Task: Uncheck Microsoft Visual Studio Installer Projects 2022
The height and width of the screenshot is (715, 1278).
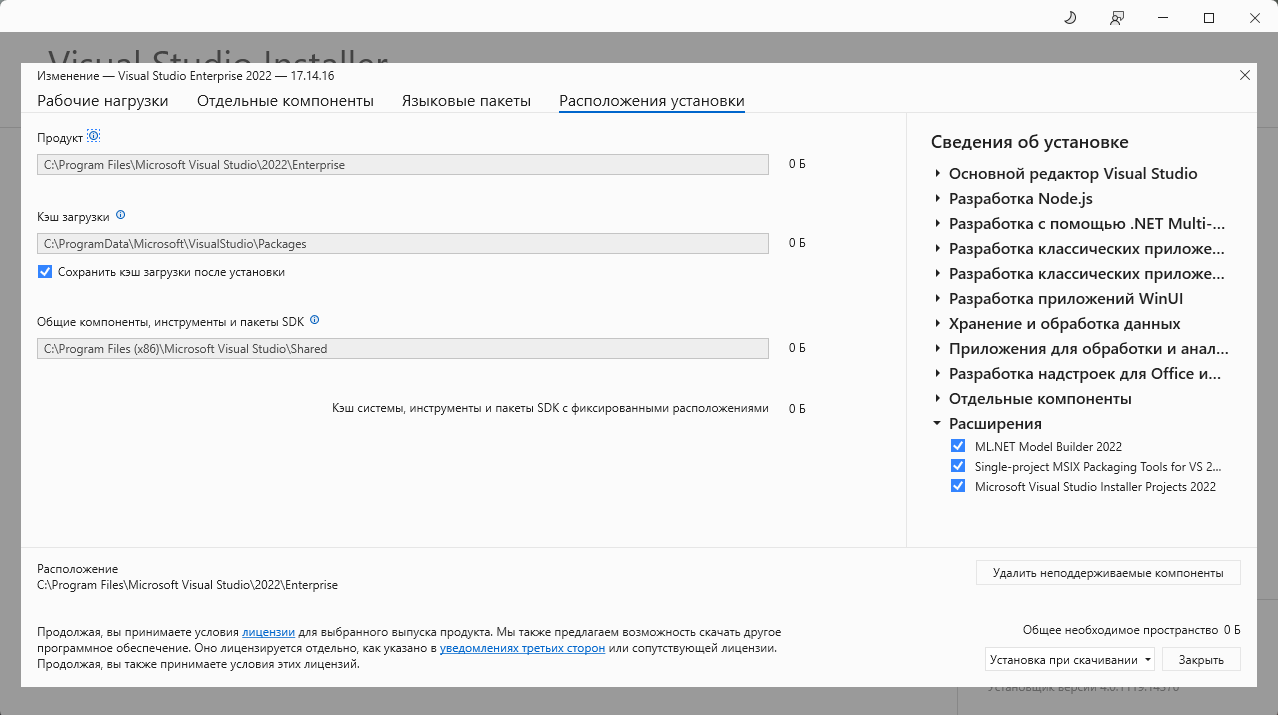Action: 958,486
